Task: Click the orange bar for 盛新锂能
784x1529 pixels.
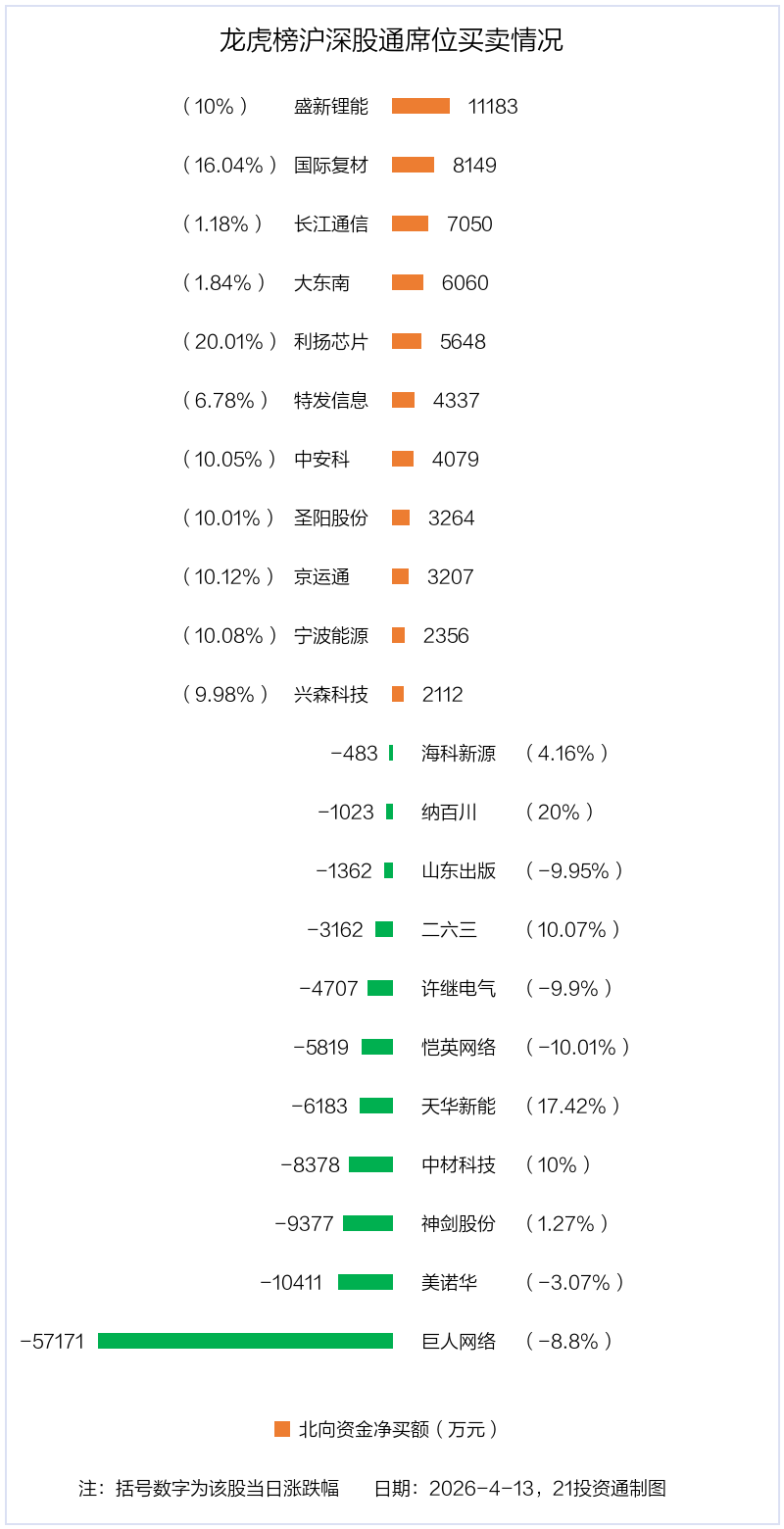Action: 420,106
